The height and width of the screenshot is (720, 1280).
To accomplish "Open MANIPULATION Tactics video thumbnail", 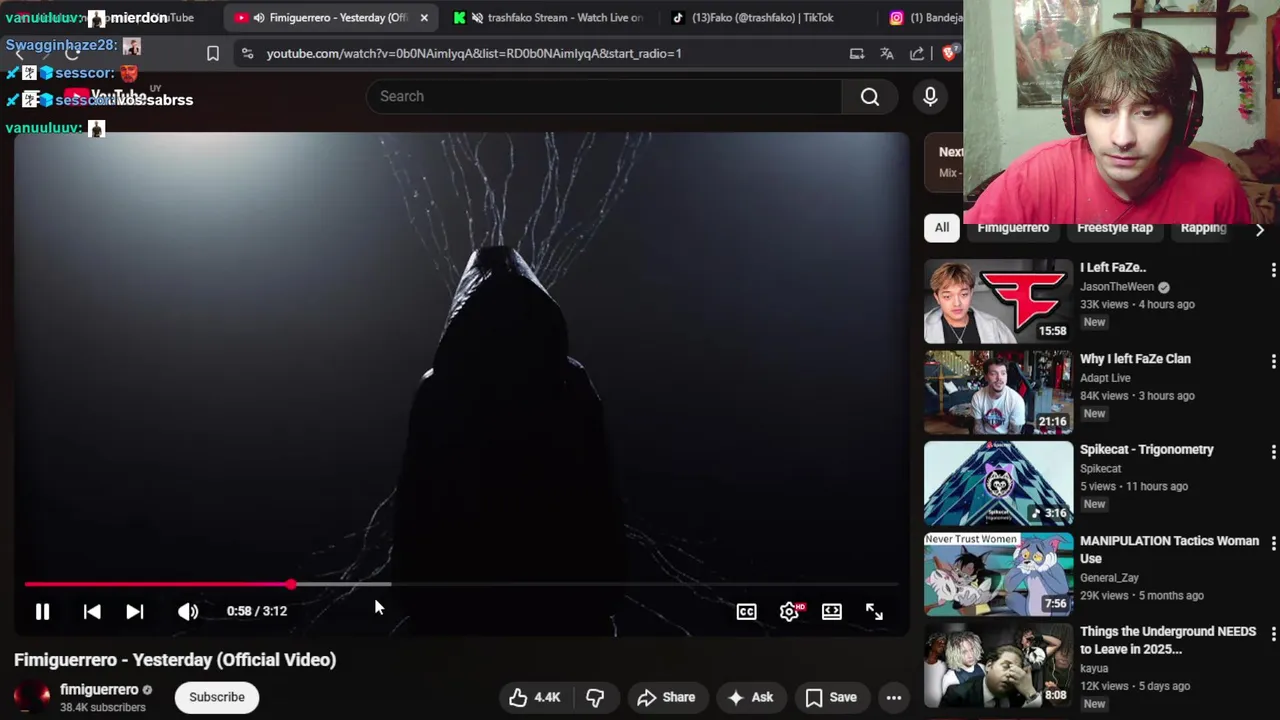I will [998, 575].
